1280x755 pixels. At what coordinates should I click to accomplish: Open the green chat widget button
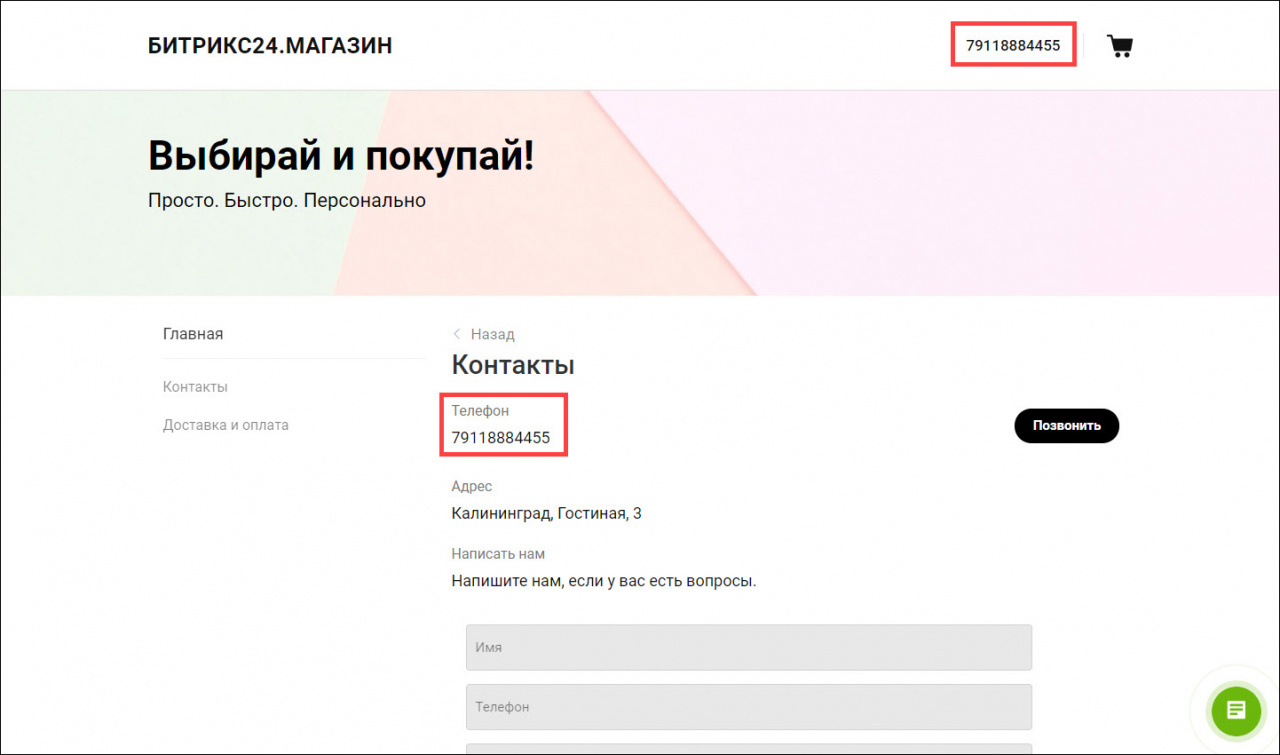[x=1236, y=711]
